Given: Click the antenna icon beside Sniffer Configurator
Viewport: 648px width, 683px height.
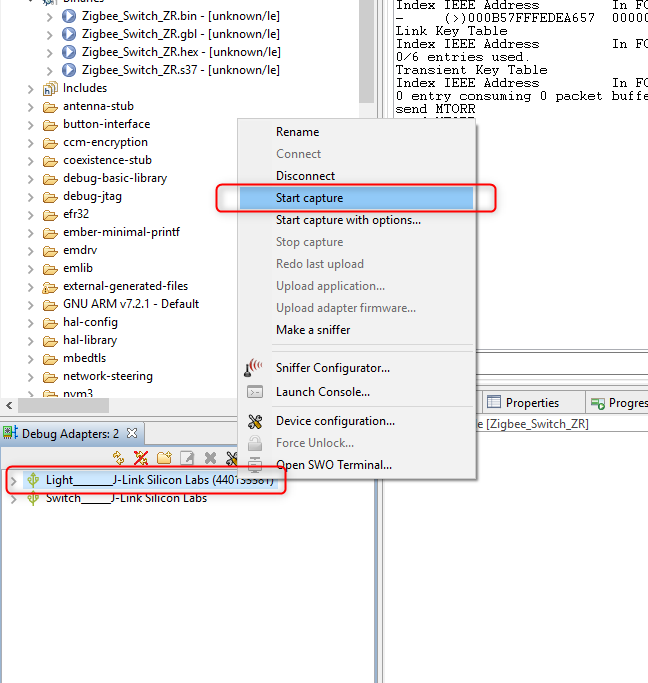Looking at the screenshot, I should tap(254, 368).
